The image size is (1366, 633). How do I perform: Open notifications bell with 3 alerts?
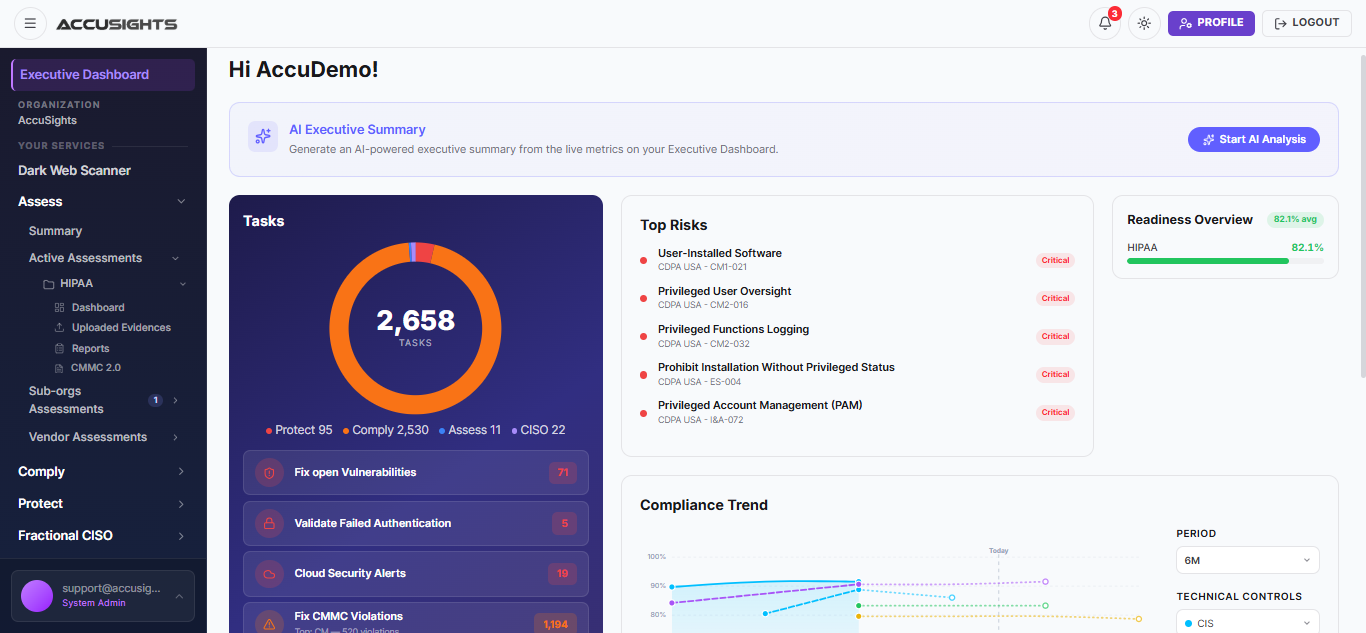point(1105,23)
